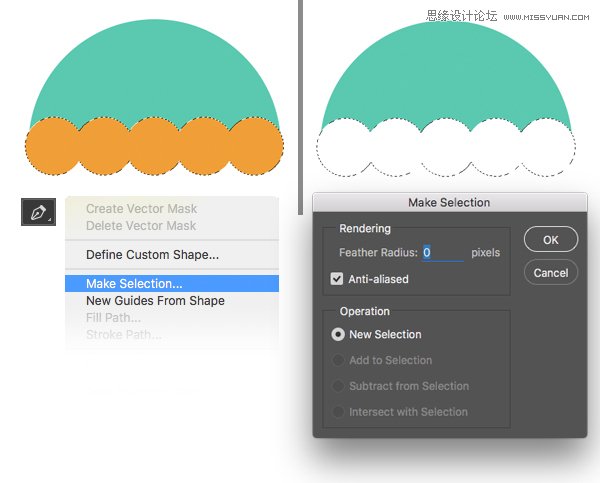Click the orange scalloped circles shape

(153, 147)
